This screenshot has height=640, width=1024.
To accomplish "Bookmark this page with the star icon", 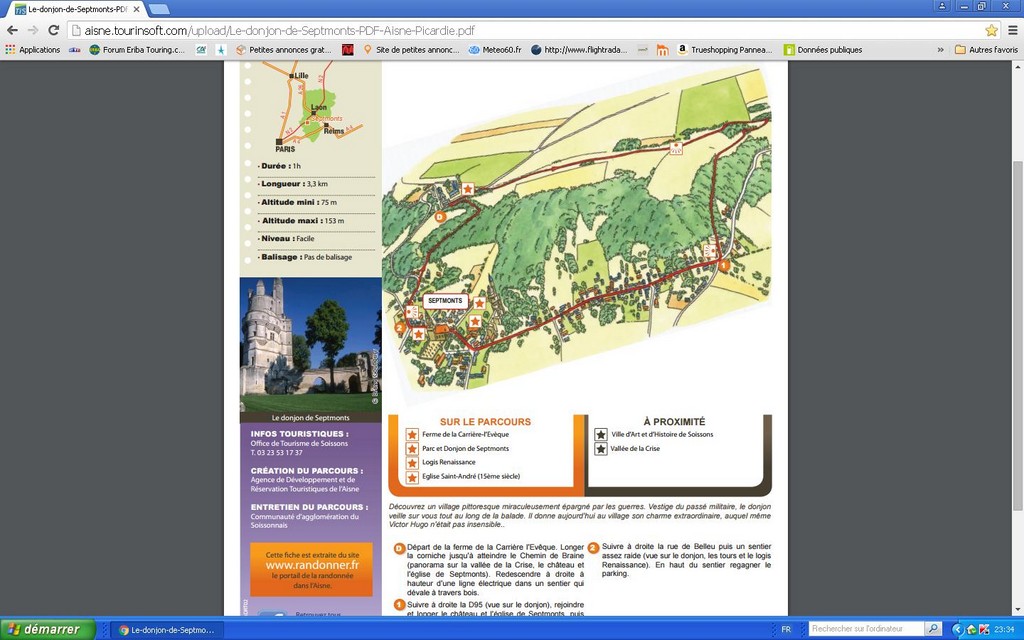I will pos(991,30).
